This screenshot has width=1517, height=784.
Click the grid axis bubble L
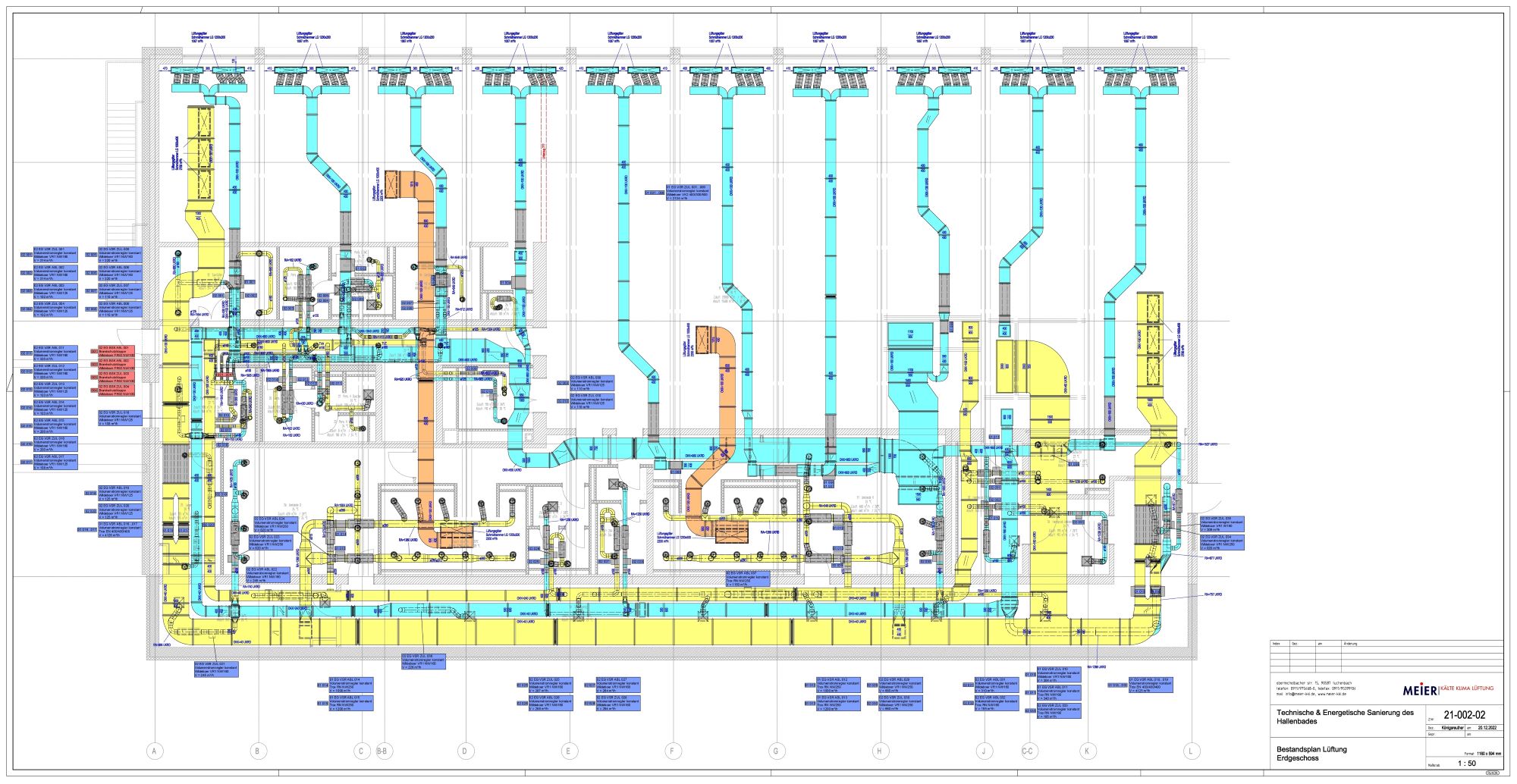(1191, 751)
